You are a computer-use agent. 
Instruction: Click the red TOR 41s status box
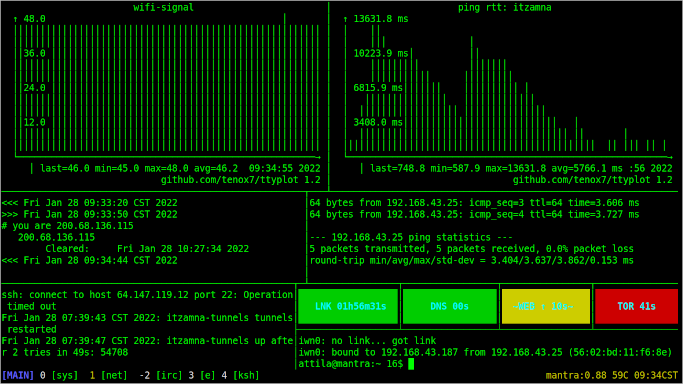click(x=636, y=307)
